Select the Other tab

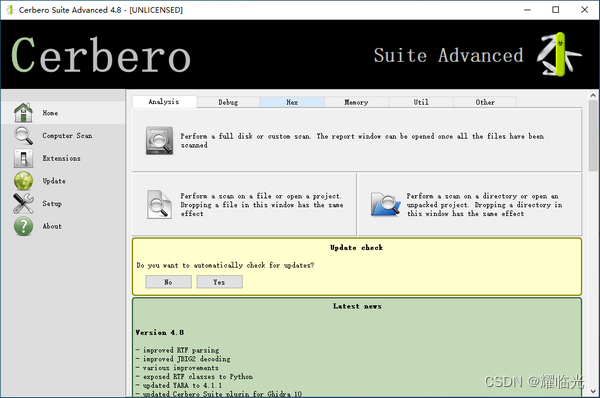485,102
